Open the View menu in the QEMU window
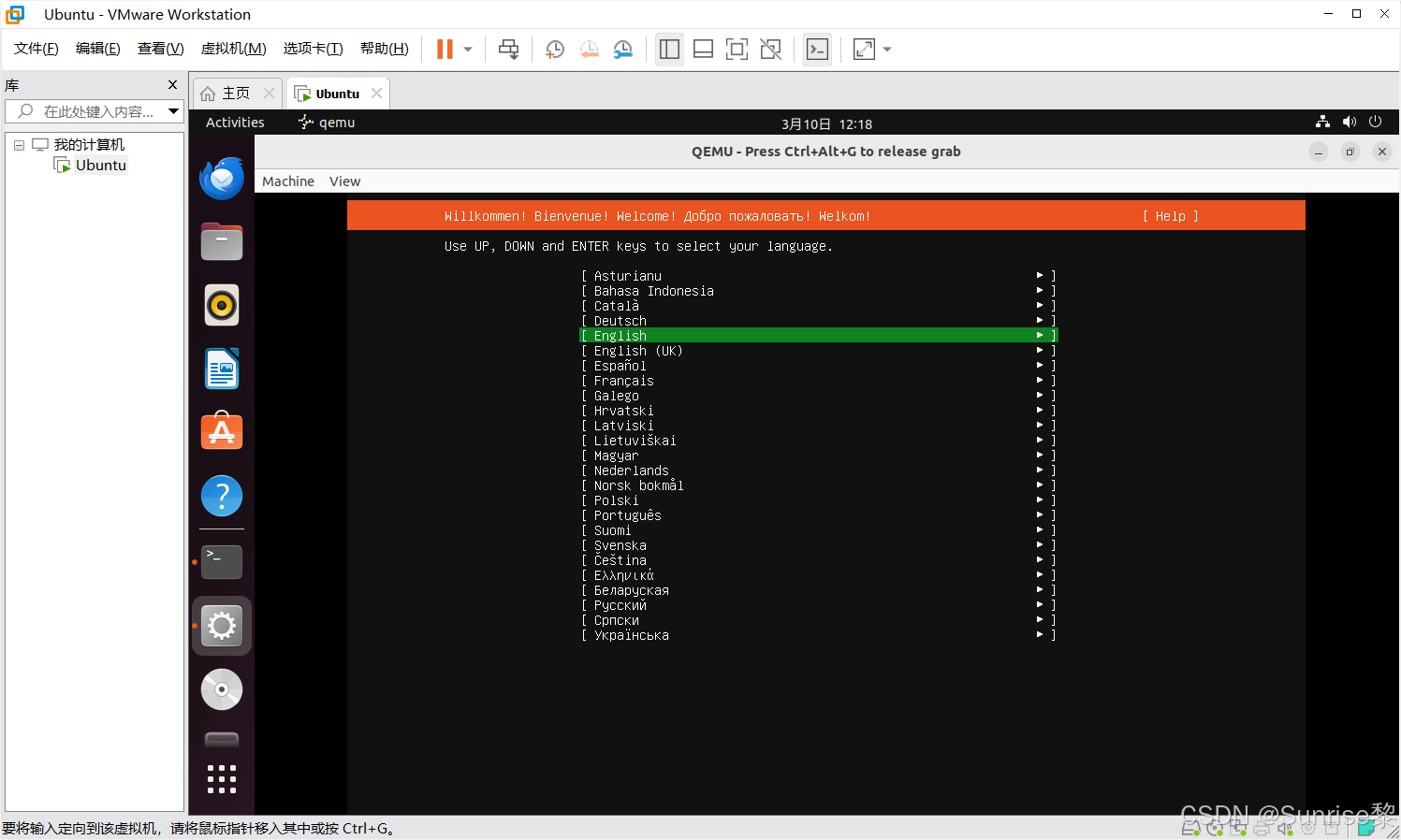 pyautogui.click(x=344, y=181)
